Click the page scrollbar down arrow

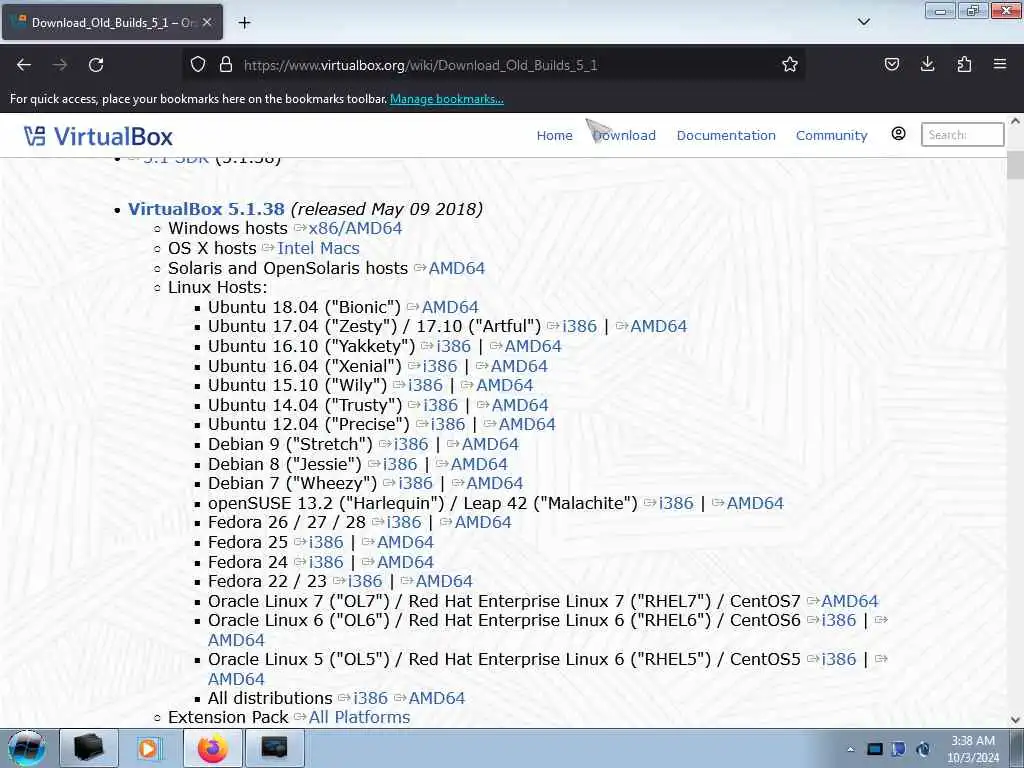(x=1015, y=720)
